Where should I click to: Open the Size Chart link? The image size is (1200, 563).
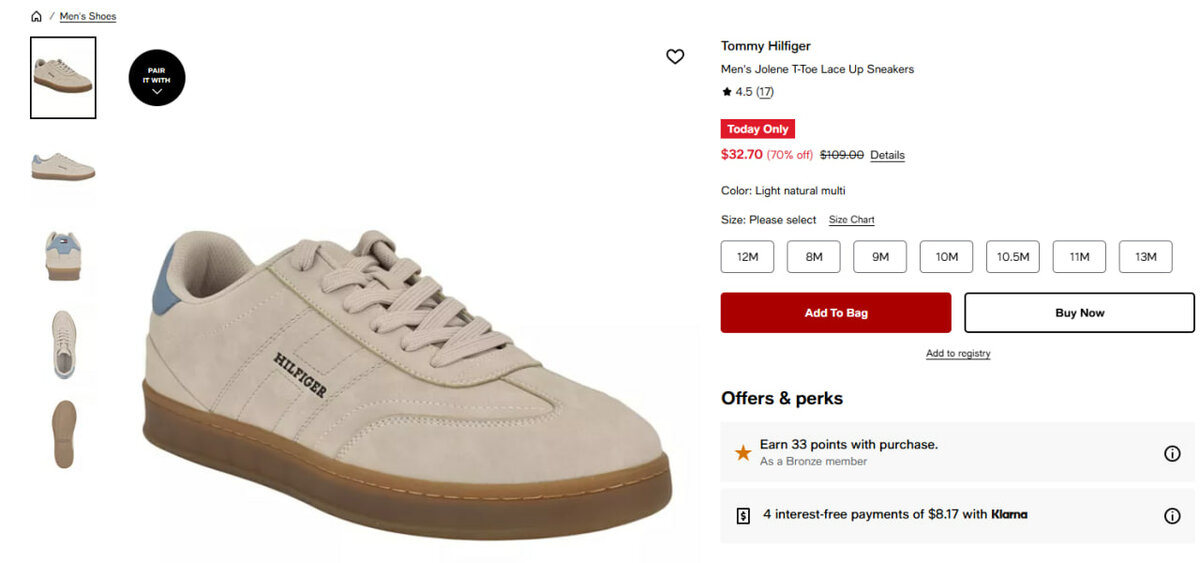pyautogui.click(x=851, y=220)
